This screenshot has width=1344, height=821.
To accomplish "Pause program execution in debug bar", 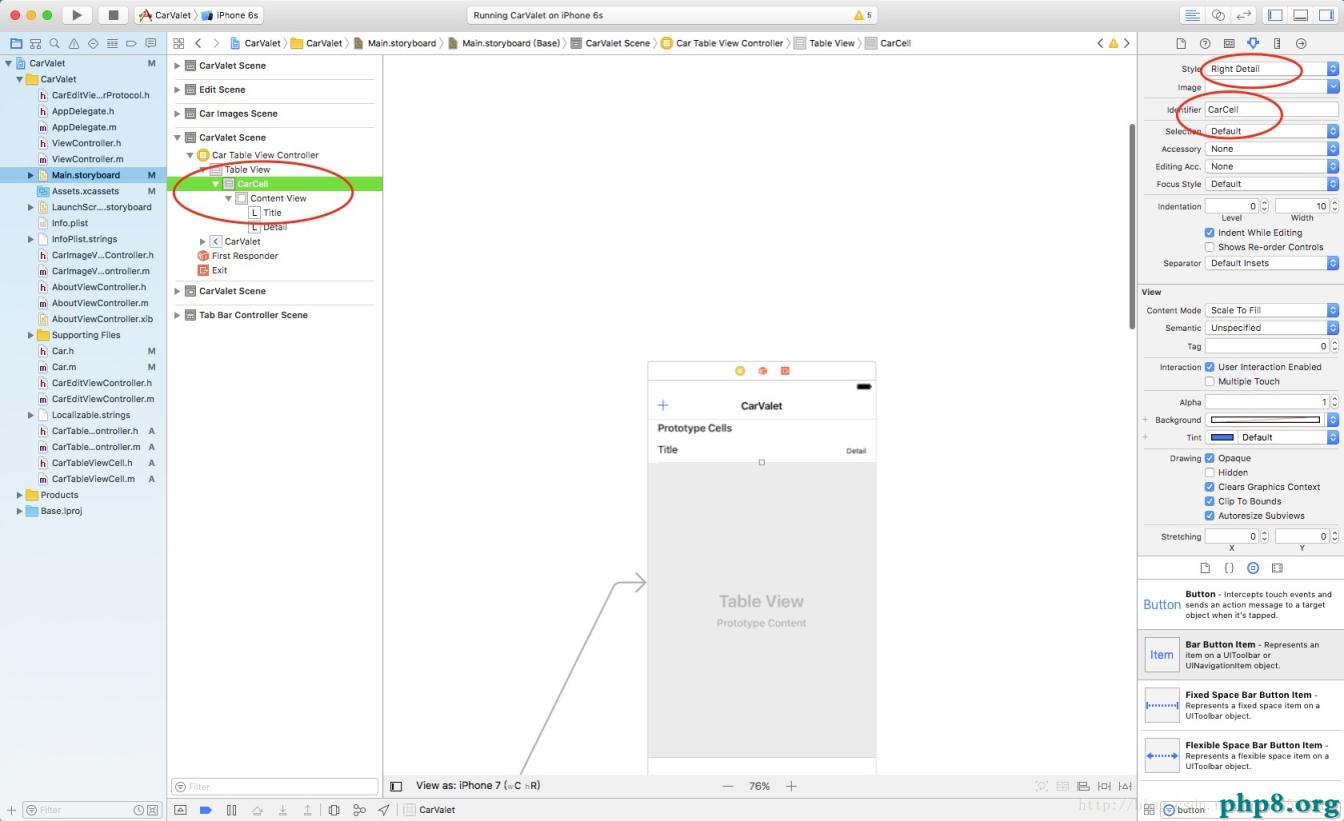I will [231, 810].
